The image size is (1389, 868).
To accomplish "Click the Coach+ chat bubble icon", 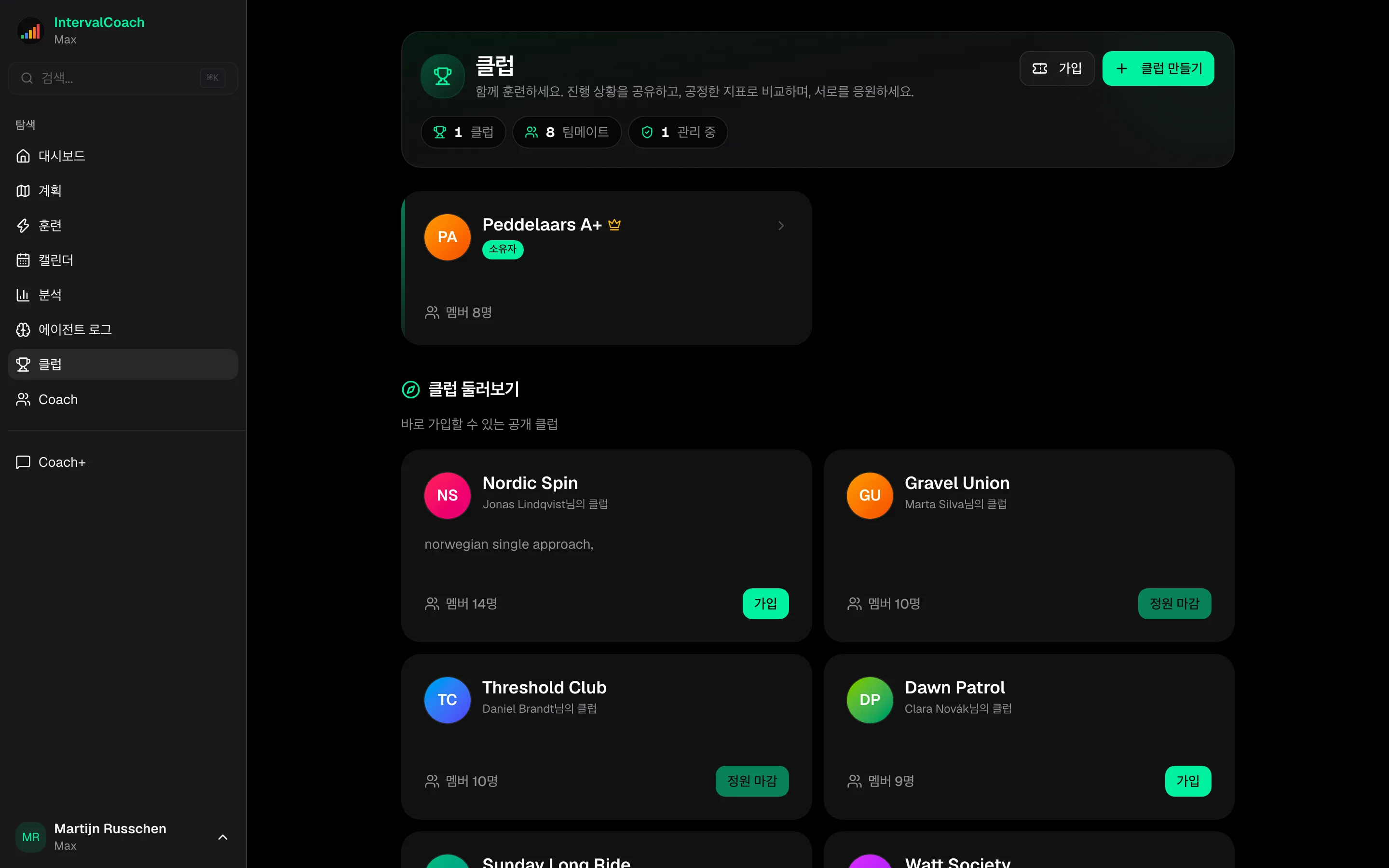I will (23, 462).
